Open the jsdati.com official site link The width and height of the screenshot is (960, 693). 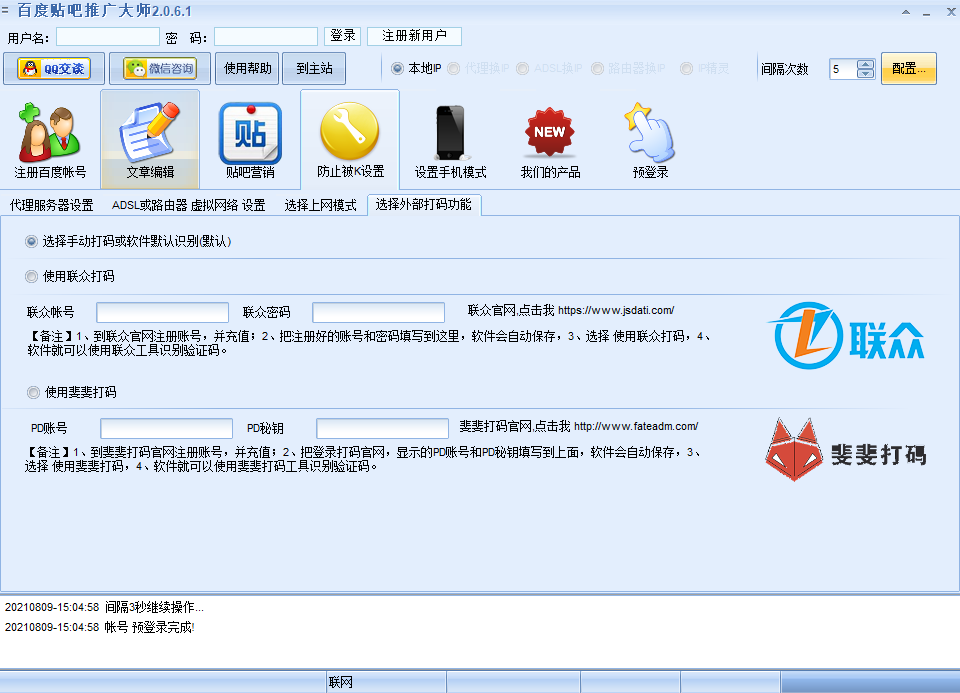[616, 310]
